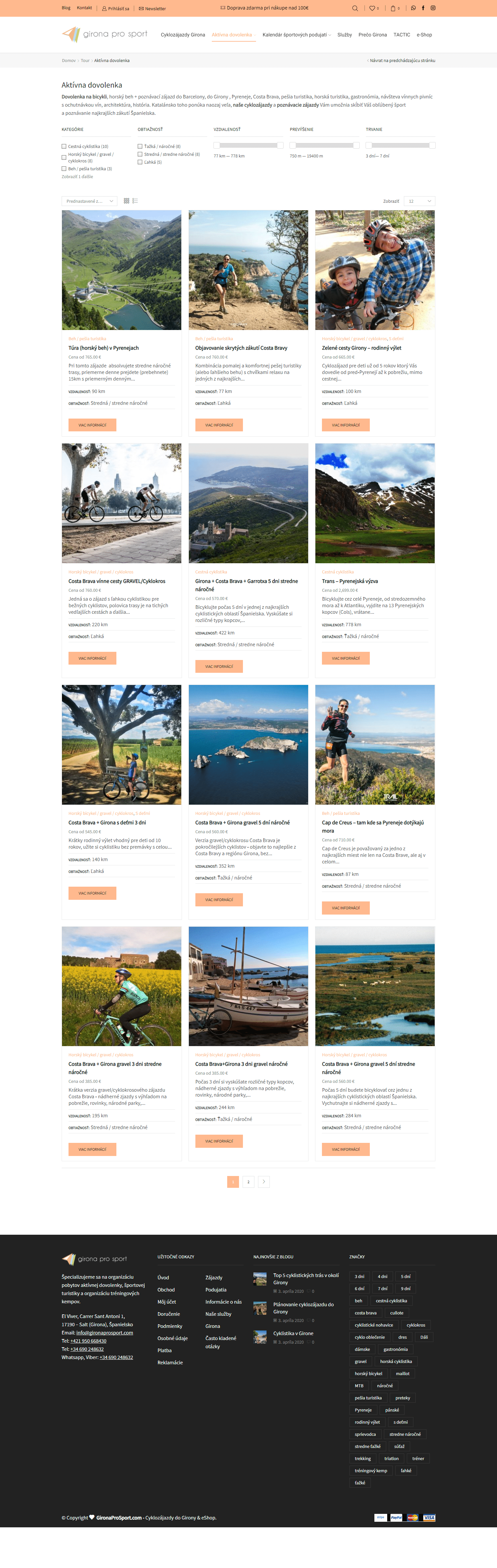Viewport: 497px width, 1568px height.
Task: Enable the Ľahká difficulty checkbox
Action: (140, 162)
